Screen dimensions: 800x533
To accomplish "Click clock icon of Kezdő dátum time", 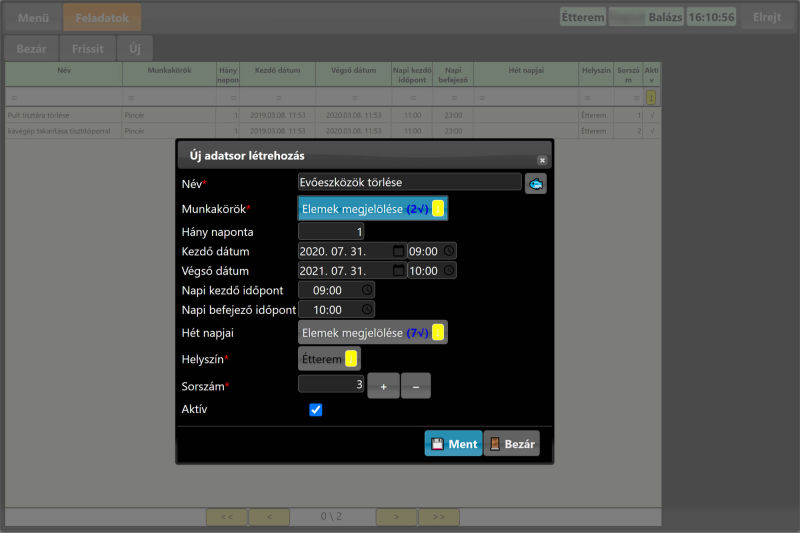I will tap(449, 251).
